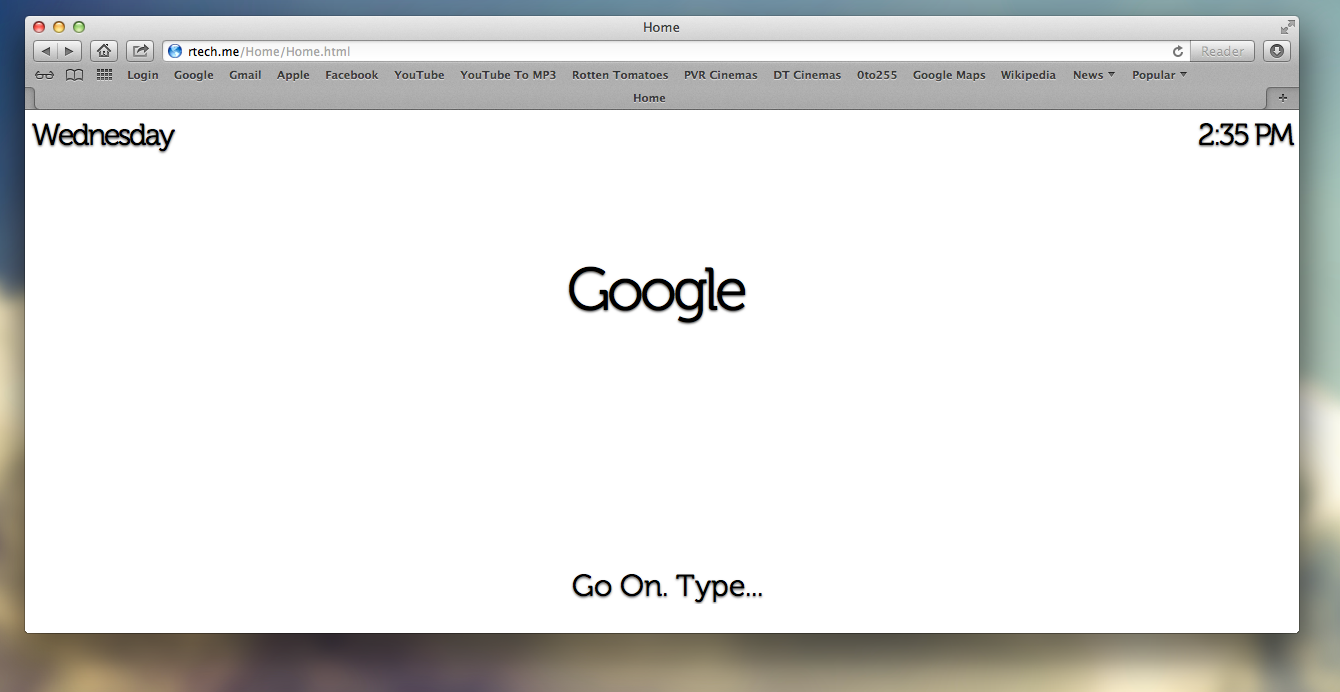The image size is (1340, 692).
Task: Activate the Reader button
Action: coord(1222,51)
